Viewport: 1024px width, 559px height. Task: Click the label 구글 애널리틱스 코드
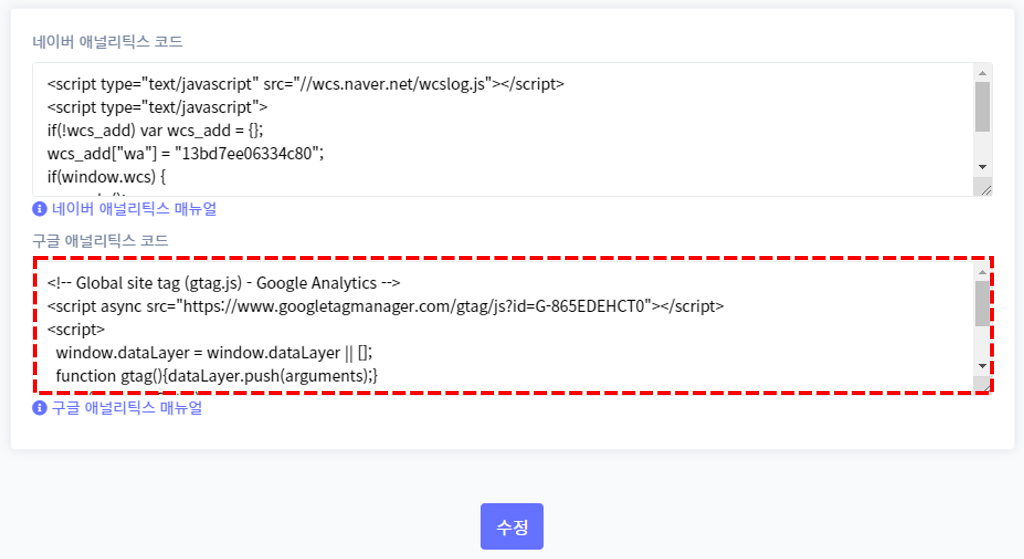point(101,241)
